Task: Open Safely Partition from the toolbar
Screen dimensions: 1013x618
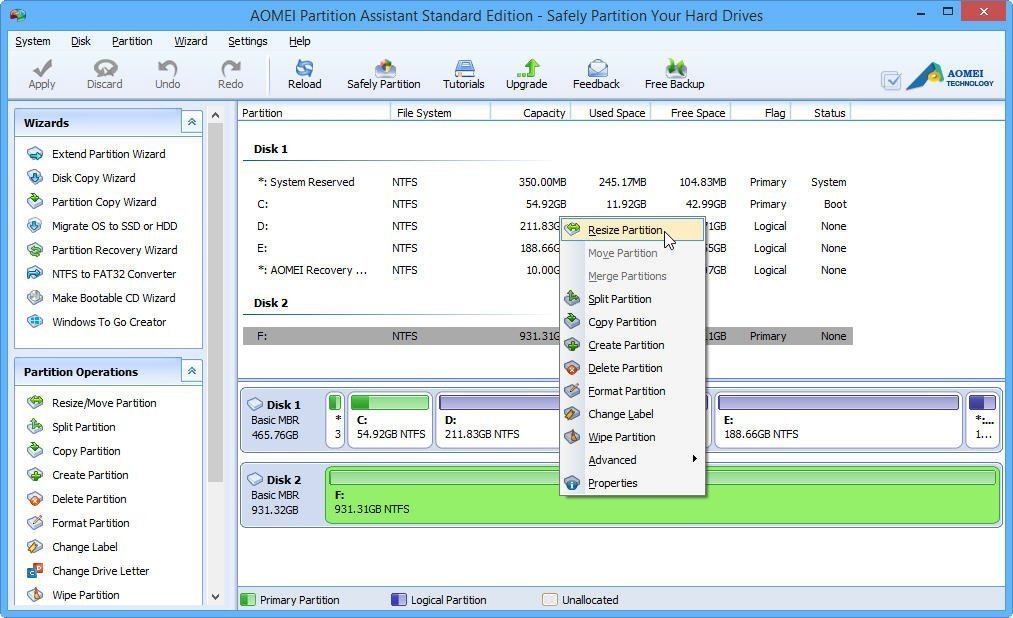Action: point(383,71)
